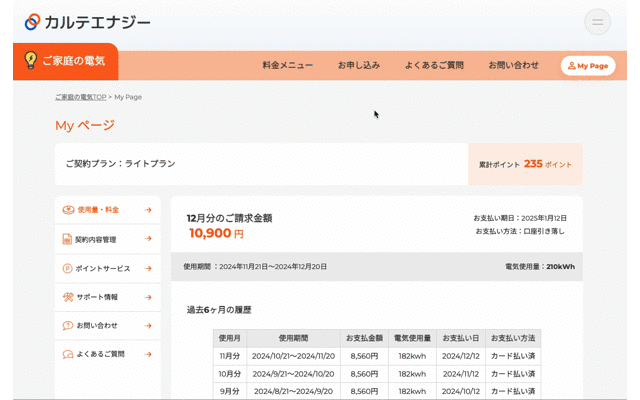Click 2024/8/21〜2024/9/20 period cell
Viewport: 640px width, 400px height.
[293, 391]
